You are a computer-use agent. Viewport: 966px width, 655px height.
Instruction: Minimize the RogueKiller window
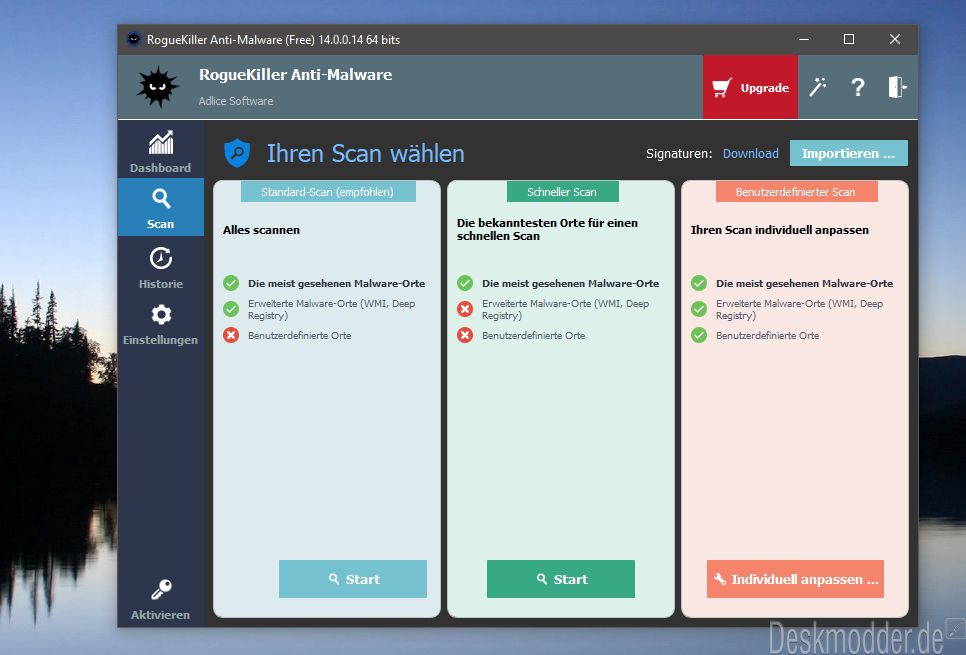[804, 39]
